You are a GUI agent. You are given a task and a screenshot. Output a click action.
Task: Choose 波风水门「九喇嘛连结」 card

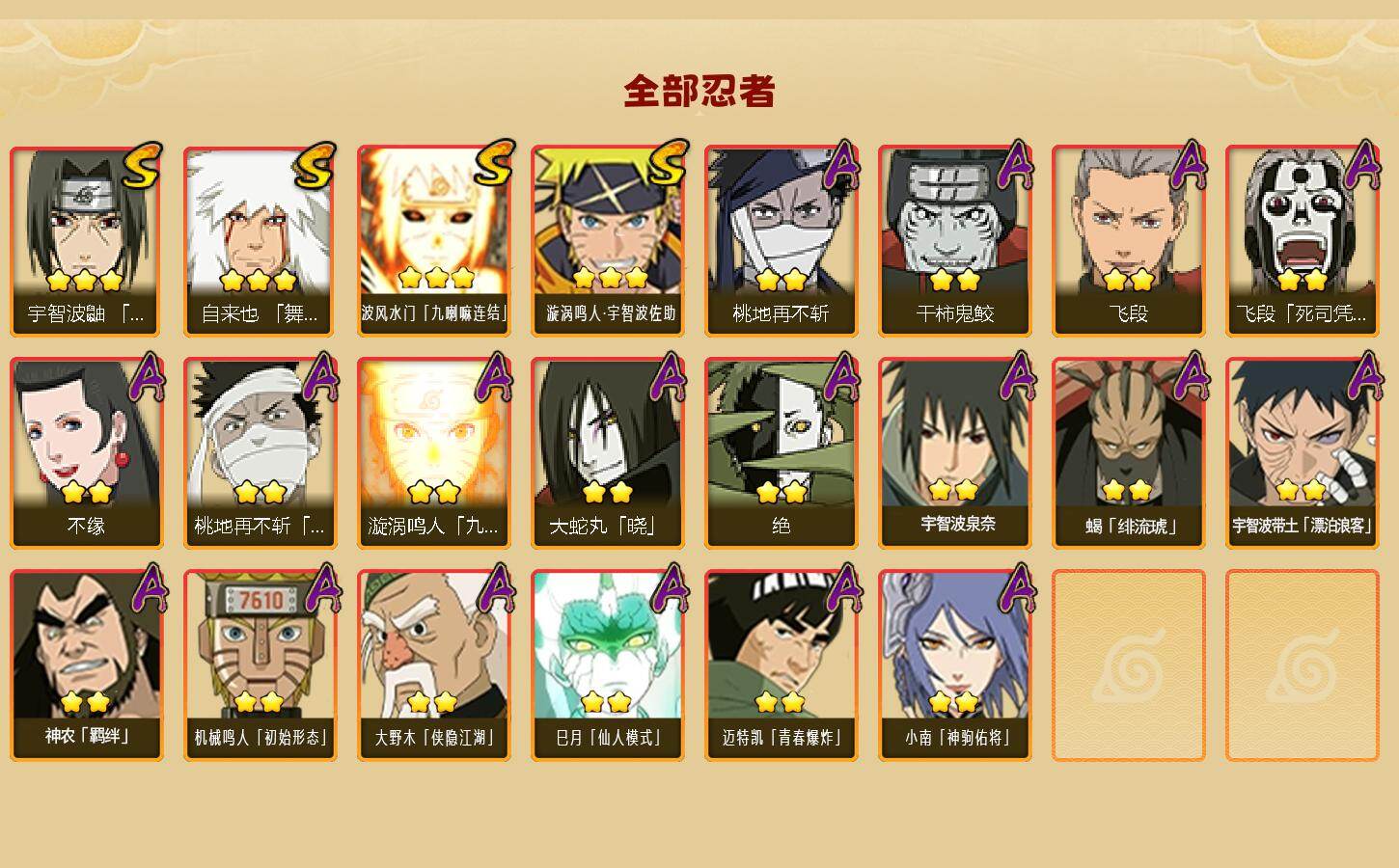(x=434, y=241)
